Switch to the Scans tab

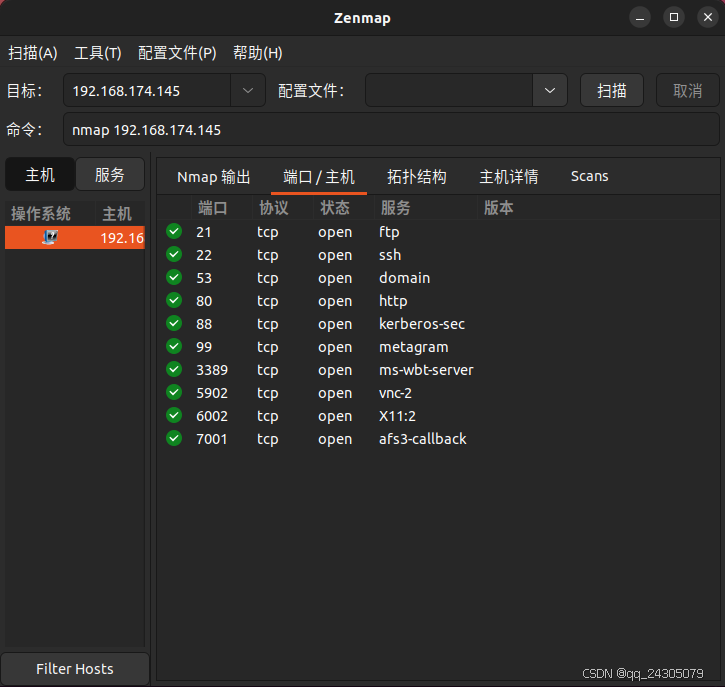click(x=590, y=177)
